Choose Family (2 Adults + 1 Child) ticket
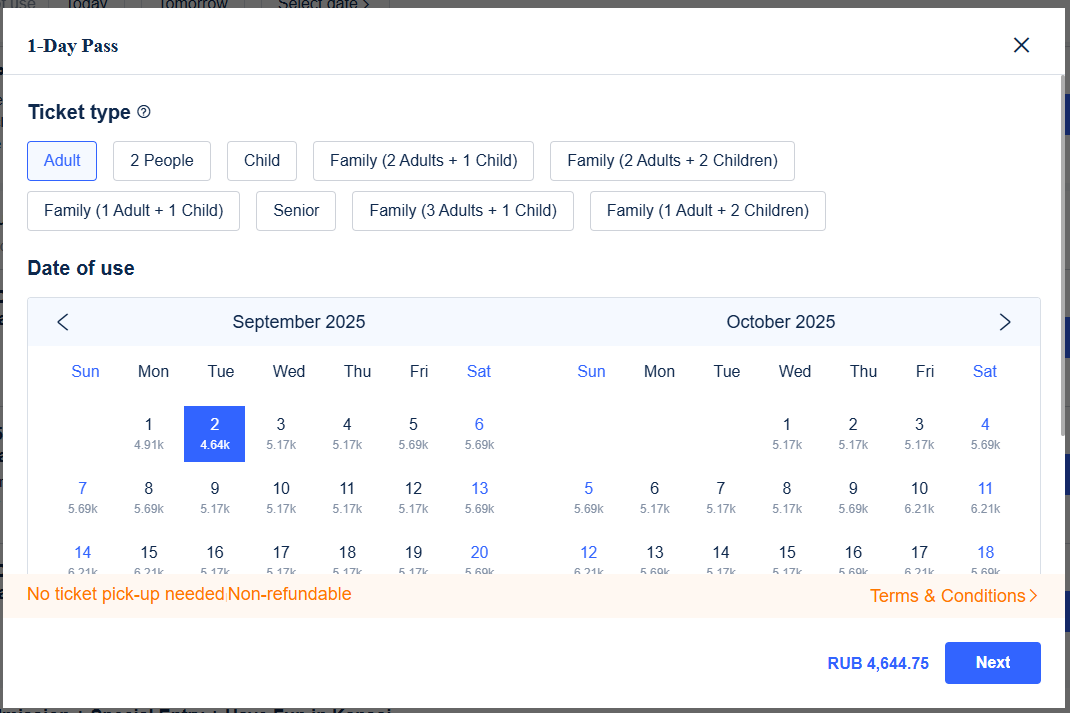1070x713 pixels. coord(423,161)
